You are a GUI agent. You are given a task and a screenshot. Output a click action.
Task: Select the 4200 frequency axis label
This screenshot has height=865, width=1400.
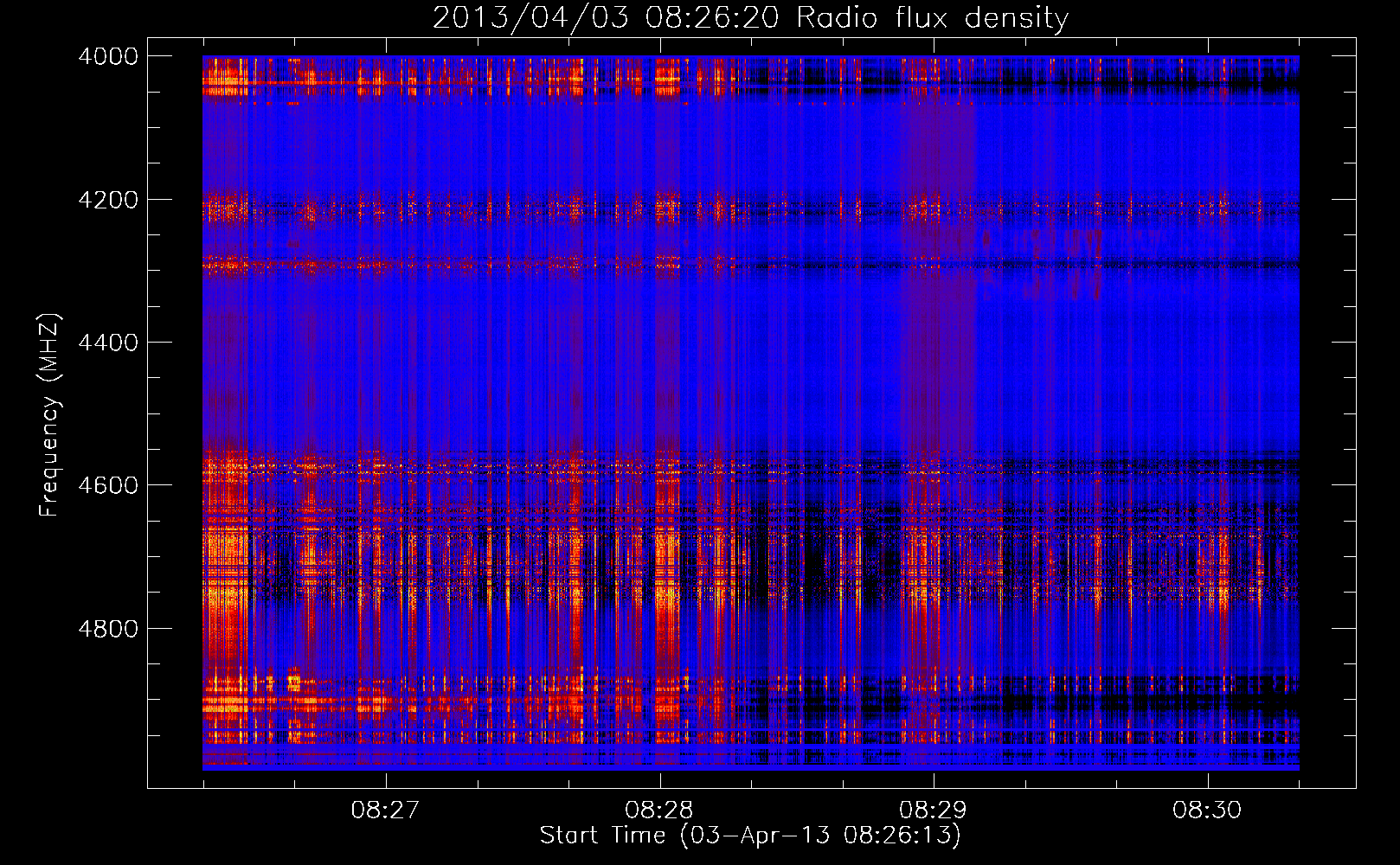[108, 200]
